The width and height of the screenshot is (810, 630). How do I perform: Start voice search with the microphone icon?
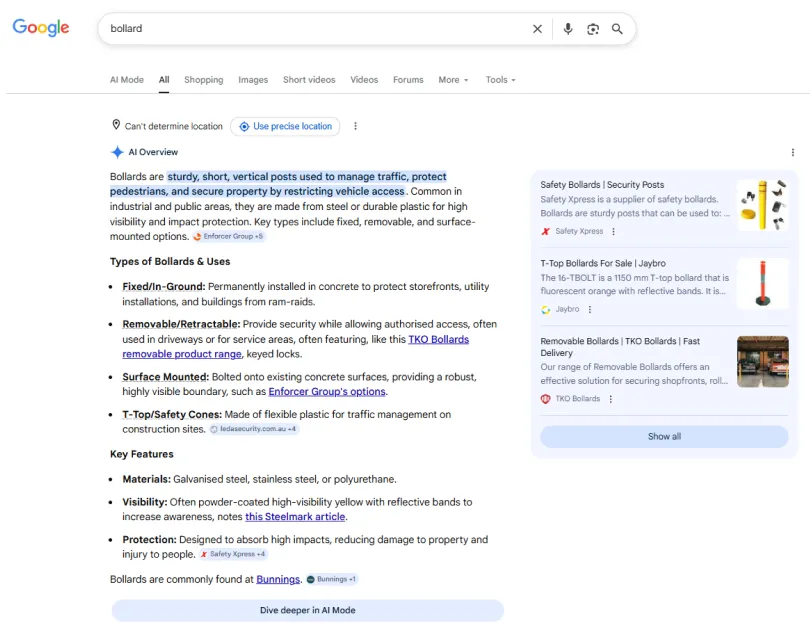click(568, 29)
